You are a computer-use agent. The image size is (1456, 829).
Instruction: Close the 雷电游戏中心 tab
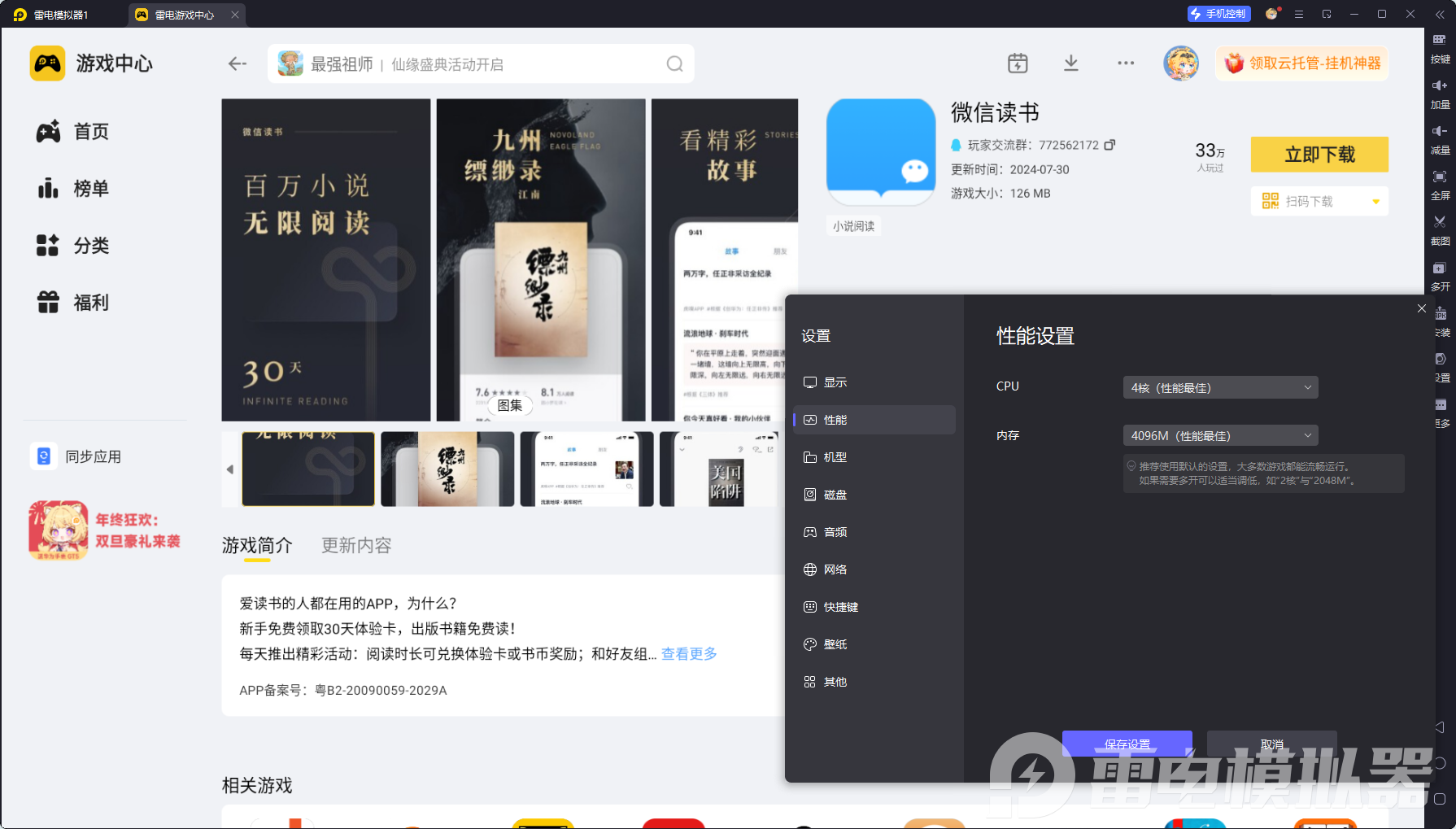click(235, 15)
